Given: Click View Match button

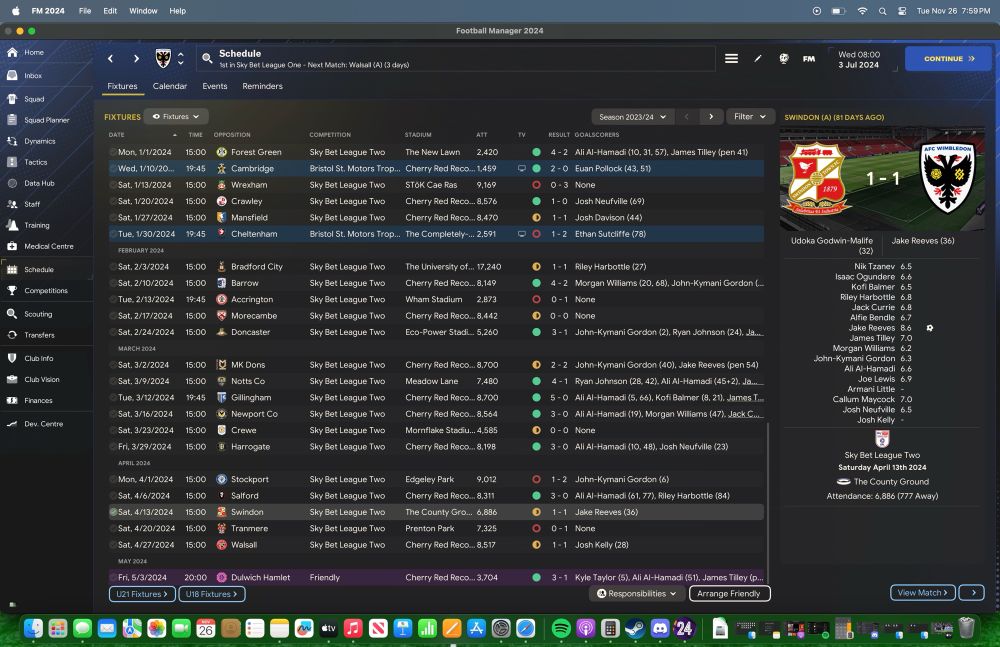Looking at the screenshot, I should [x=923, y=593].
